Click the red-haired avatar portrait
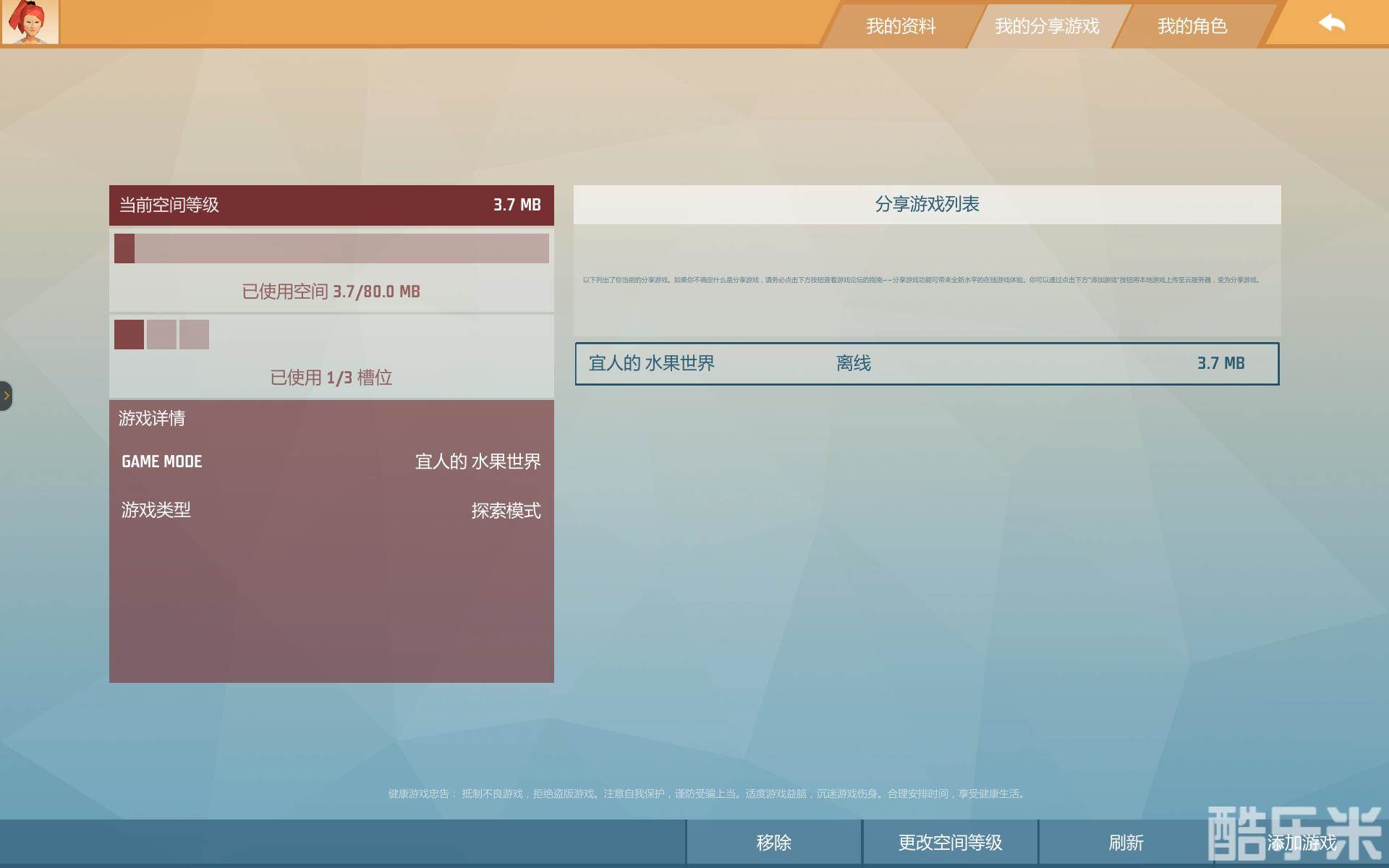The image size is (1389, 868). click(30, 22)
